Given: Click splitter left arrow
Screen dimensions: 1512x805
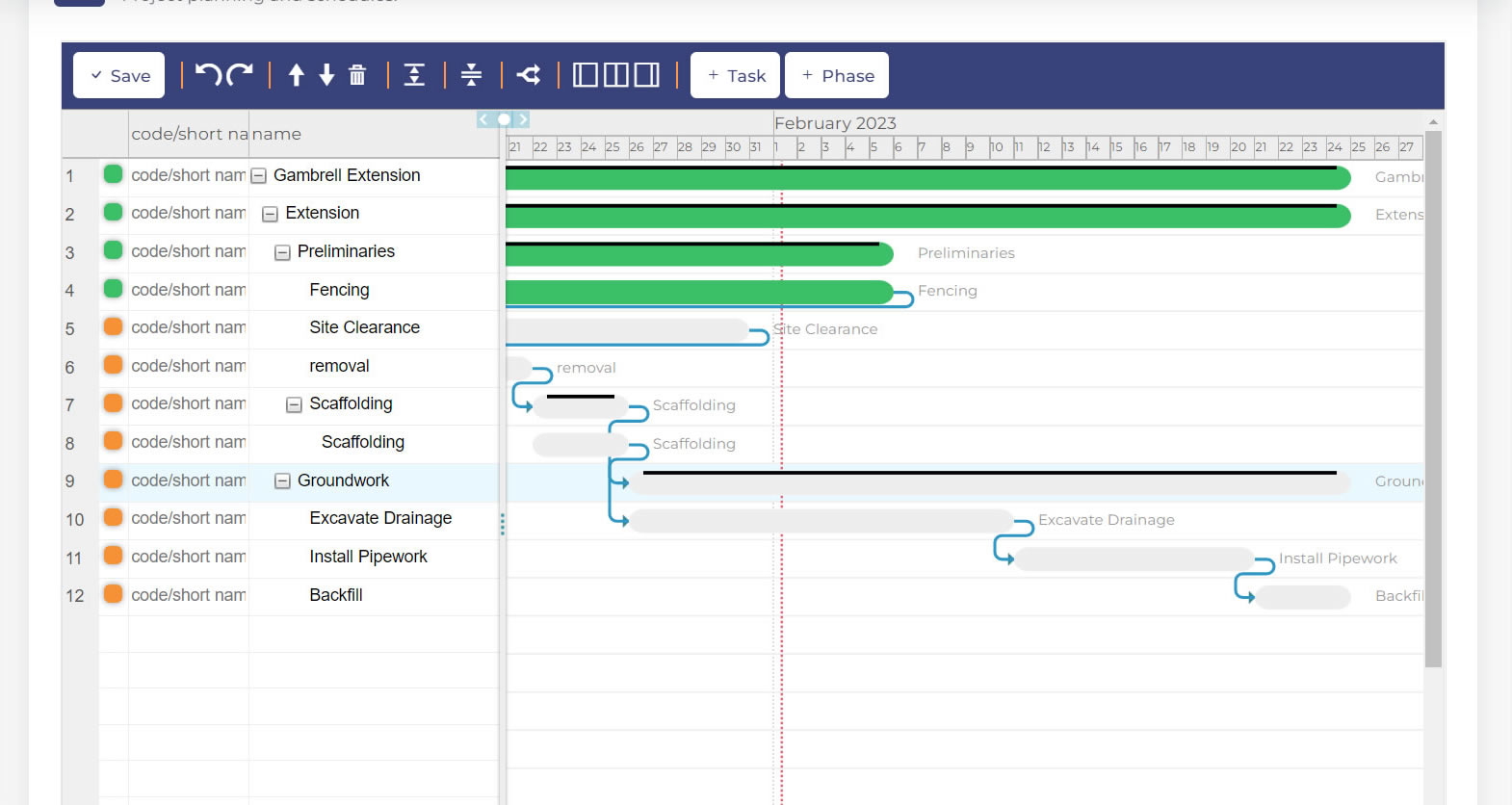Looking at the screenshot, I should (484, 119).
